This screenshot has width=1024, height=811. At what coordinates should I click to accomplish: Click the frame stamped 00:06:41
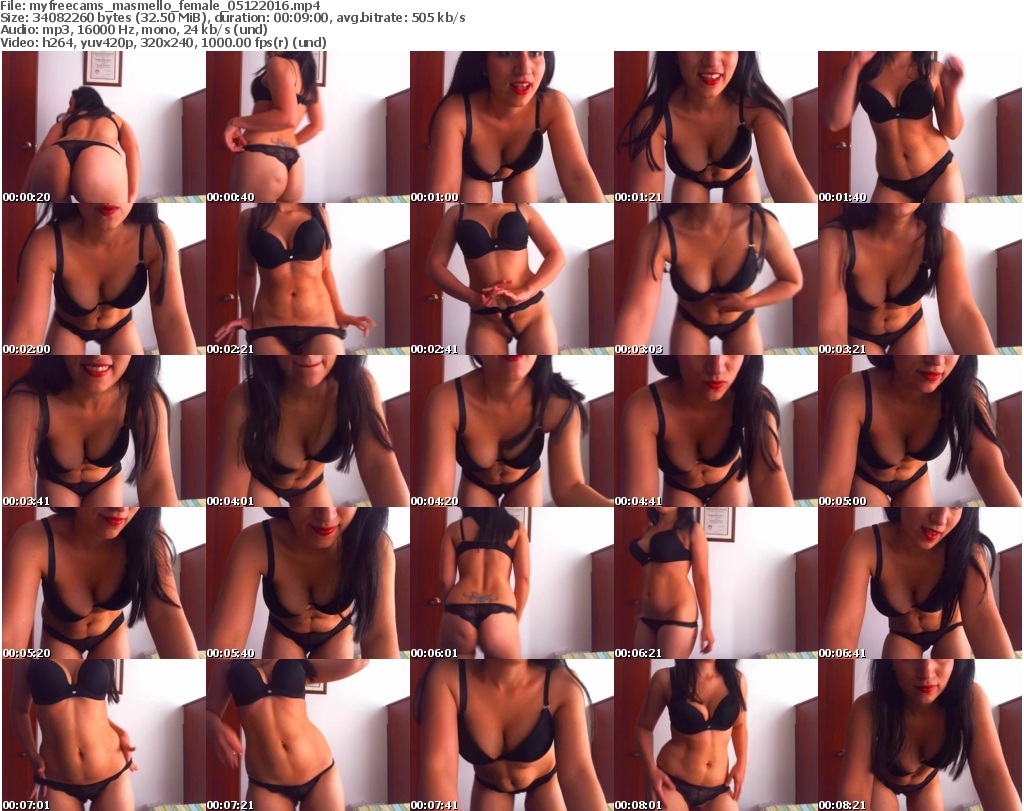coord(920,583)
